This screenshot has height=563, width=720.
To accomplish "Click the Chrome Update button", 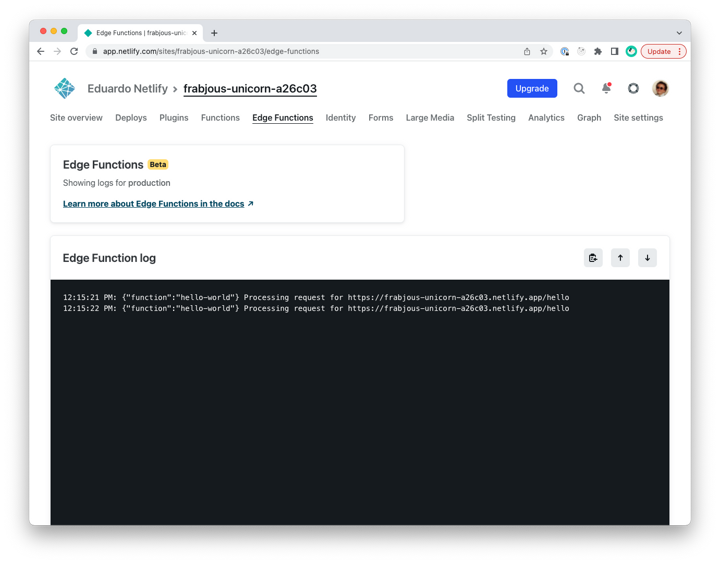I will click(664, 51).
